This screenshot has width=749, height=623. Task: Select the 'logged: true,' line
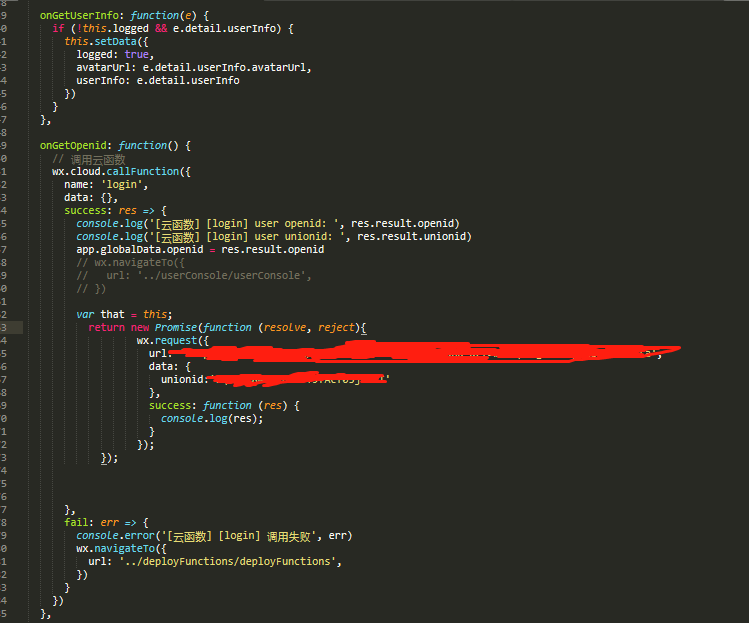coord(115,54)
